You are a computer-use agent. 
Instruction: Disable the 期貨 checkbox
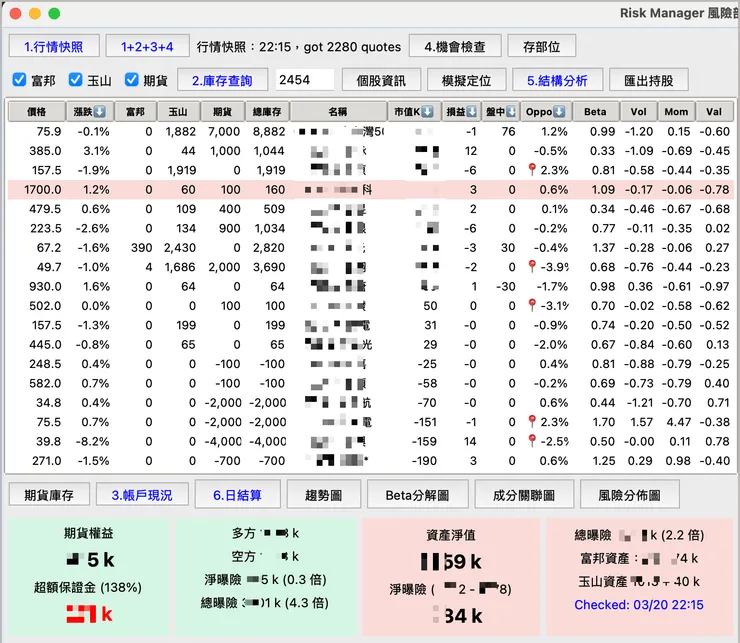coord(131,80)
